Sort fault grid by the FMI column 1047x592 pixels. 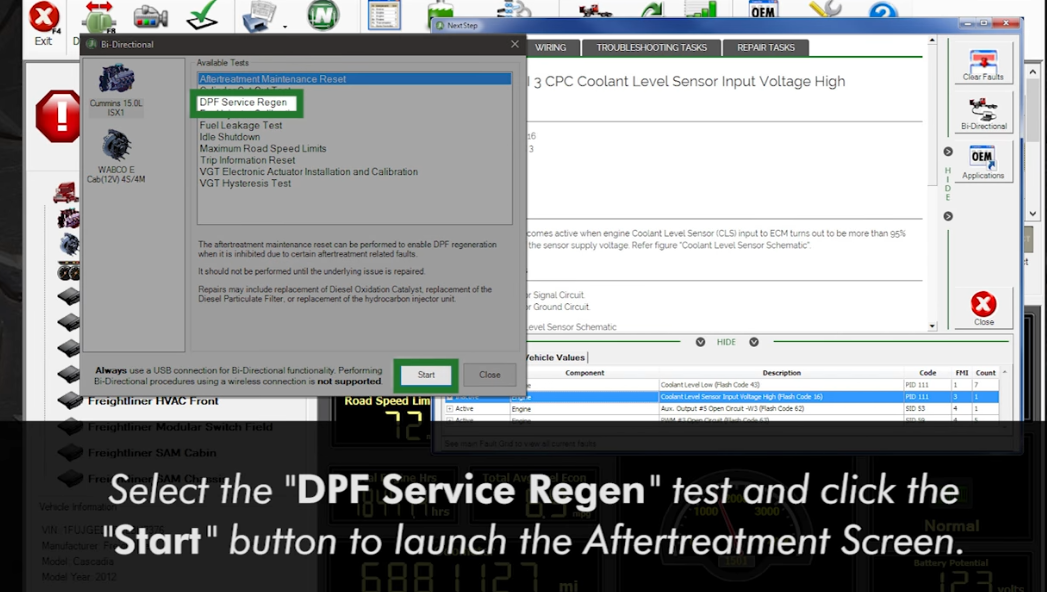pos(962,373)
